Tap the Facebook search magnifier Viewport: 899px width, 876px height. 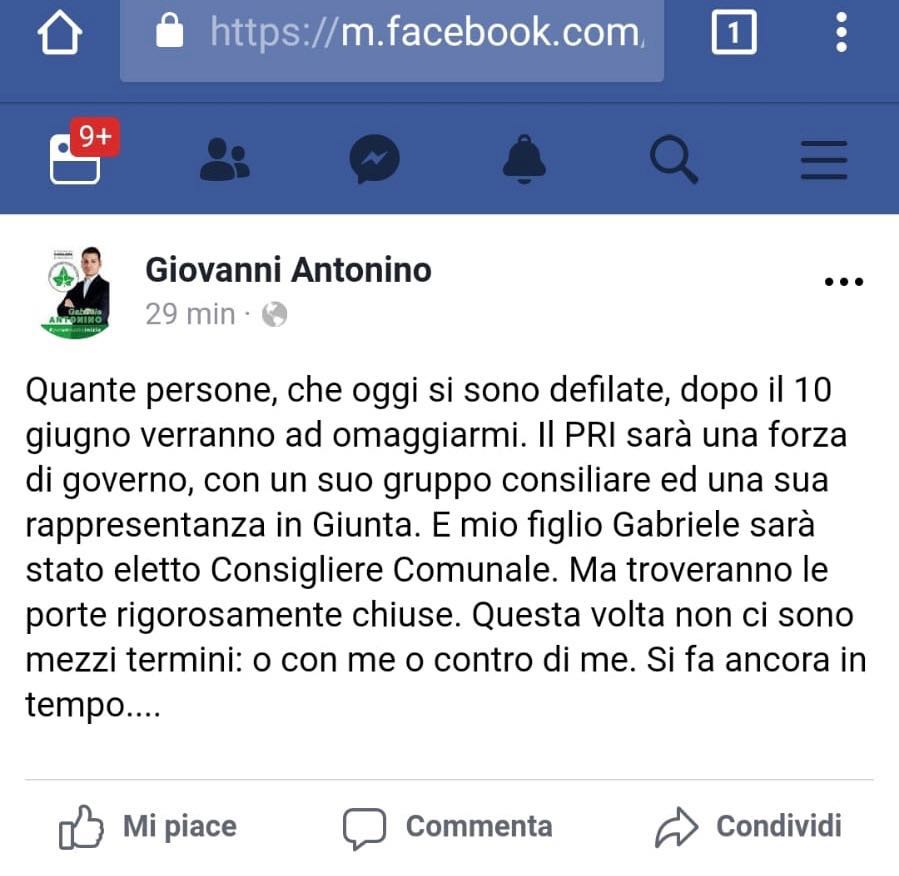coord(674,159)
